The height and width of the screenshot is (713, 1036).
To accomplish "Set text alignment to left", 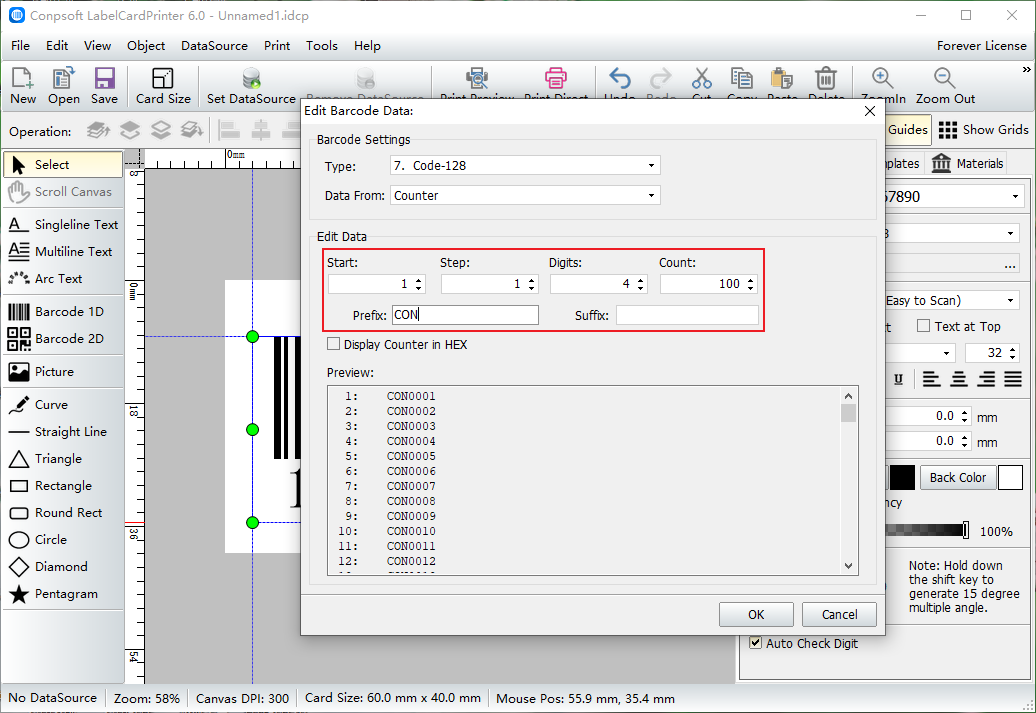I will (932, 379).
